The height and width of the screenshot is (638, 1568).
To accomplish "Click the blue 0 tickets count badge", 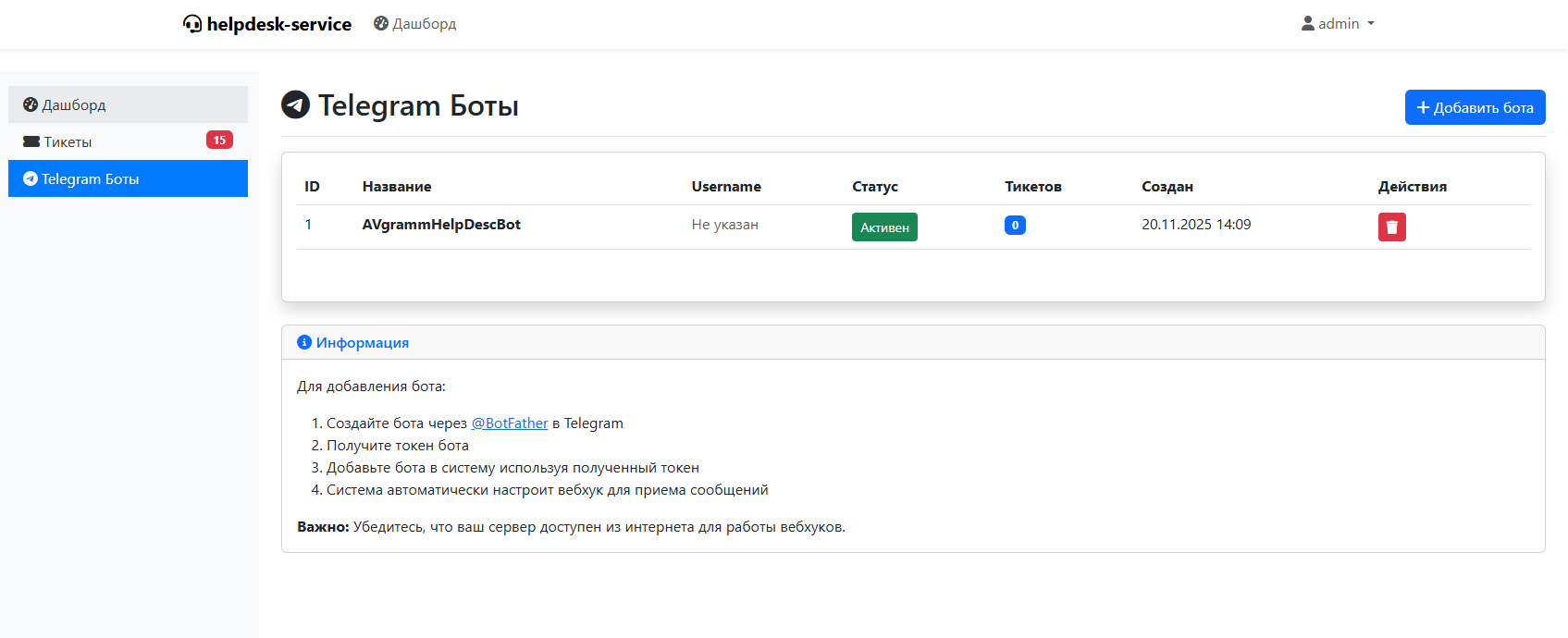I will [1015, 225].
